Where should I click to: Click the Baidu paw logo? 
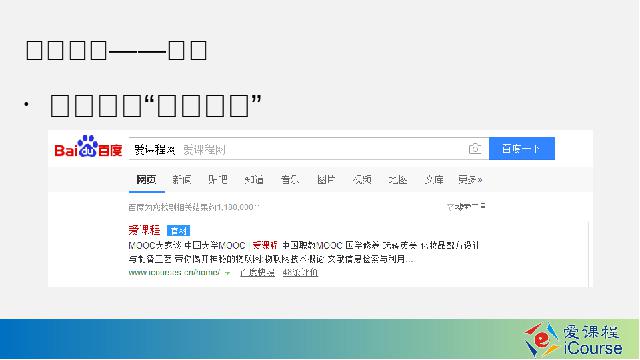point(88,147)
